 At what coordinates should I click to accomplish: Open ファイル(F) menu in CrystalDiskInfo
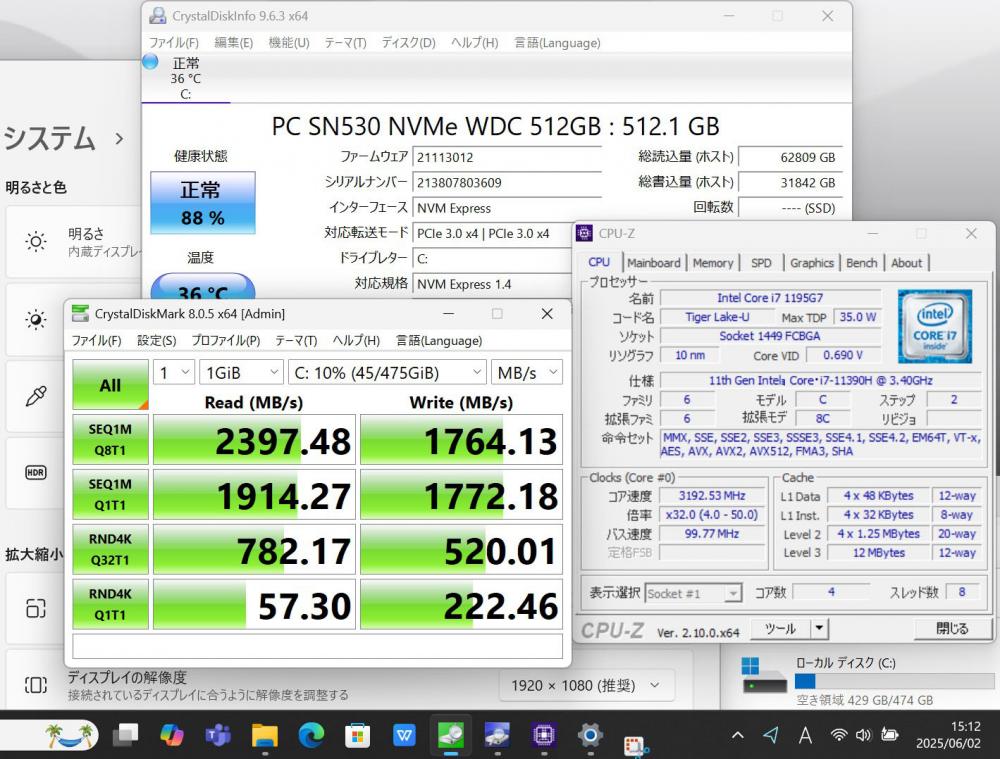point(173,43)
